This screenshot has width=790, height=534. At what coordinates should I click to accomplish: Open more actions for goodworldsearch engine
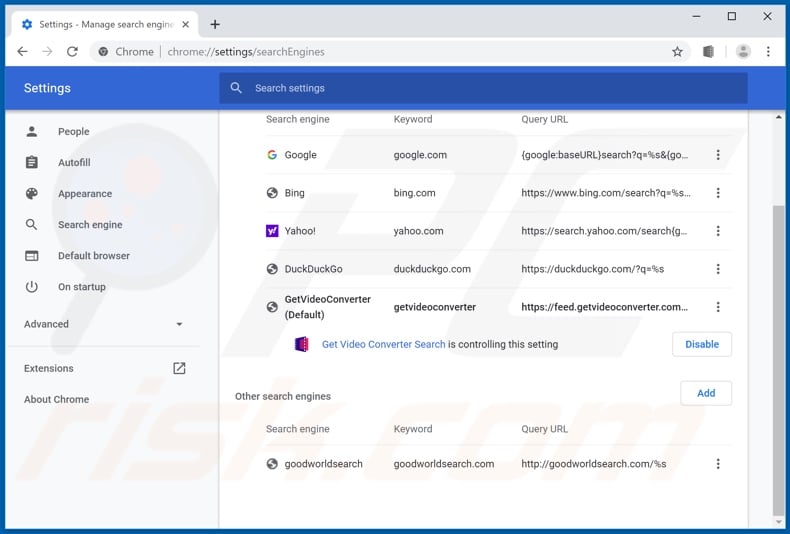718,463
